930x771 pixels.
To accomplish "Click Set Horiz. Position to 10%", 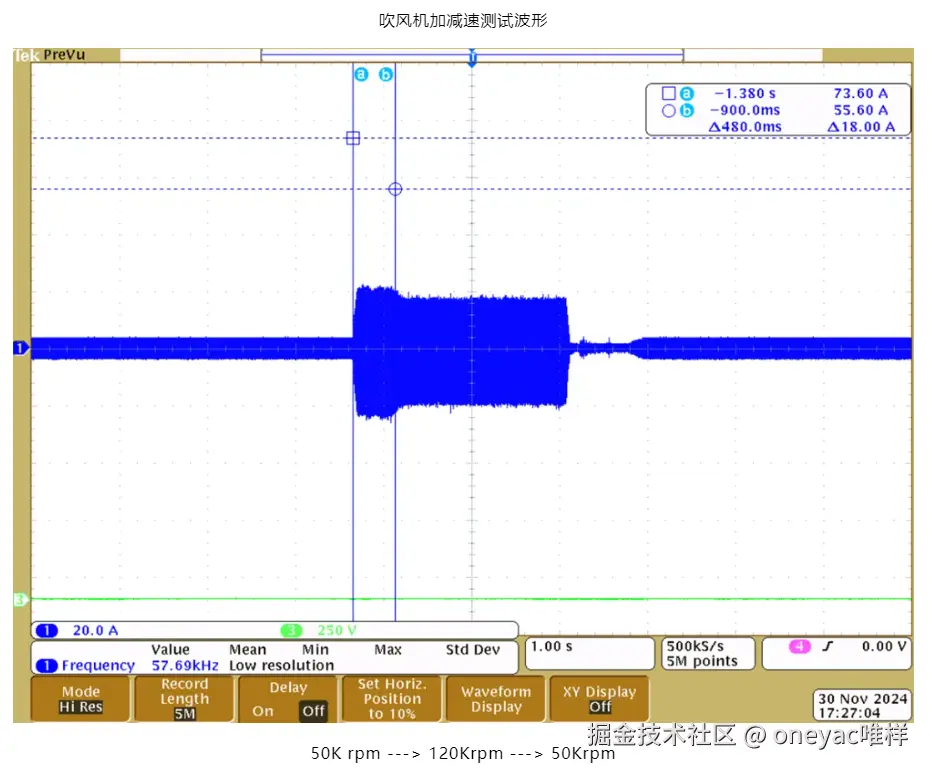I will tap(392, 699).
